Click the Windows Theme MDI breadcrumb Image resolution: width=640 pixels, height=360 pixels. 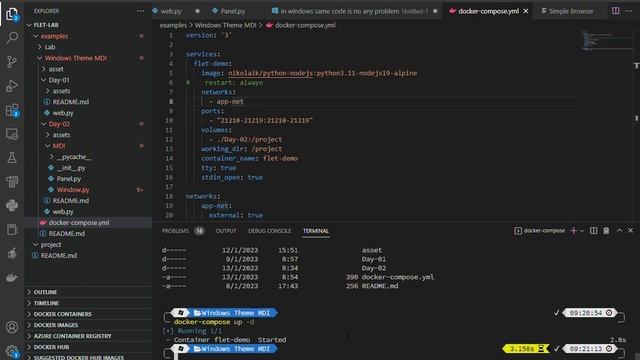tap(225, 25)
